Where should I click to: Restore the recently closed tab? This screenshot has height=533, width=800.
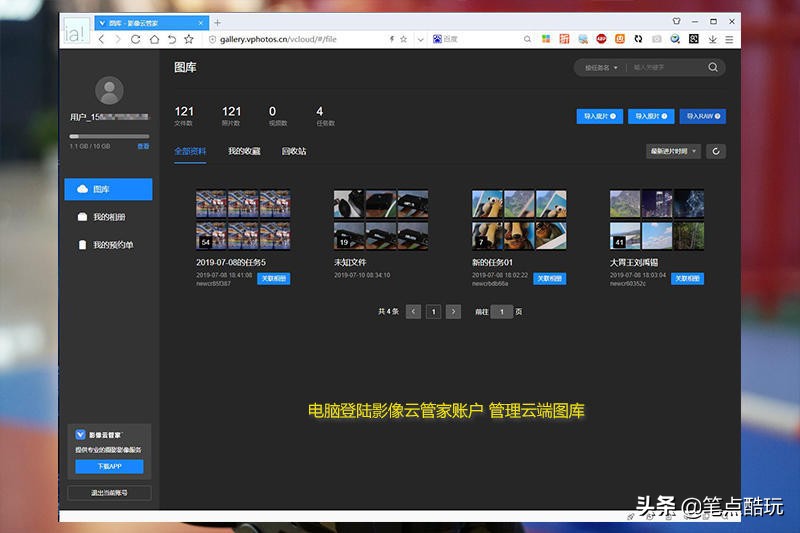click(172, 39)
